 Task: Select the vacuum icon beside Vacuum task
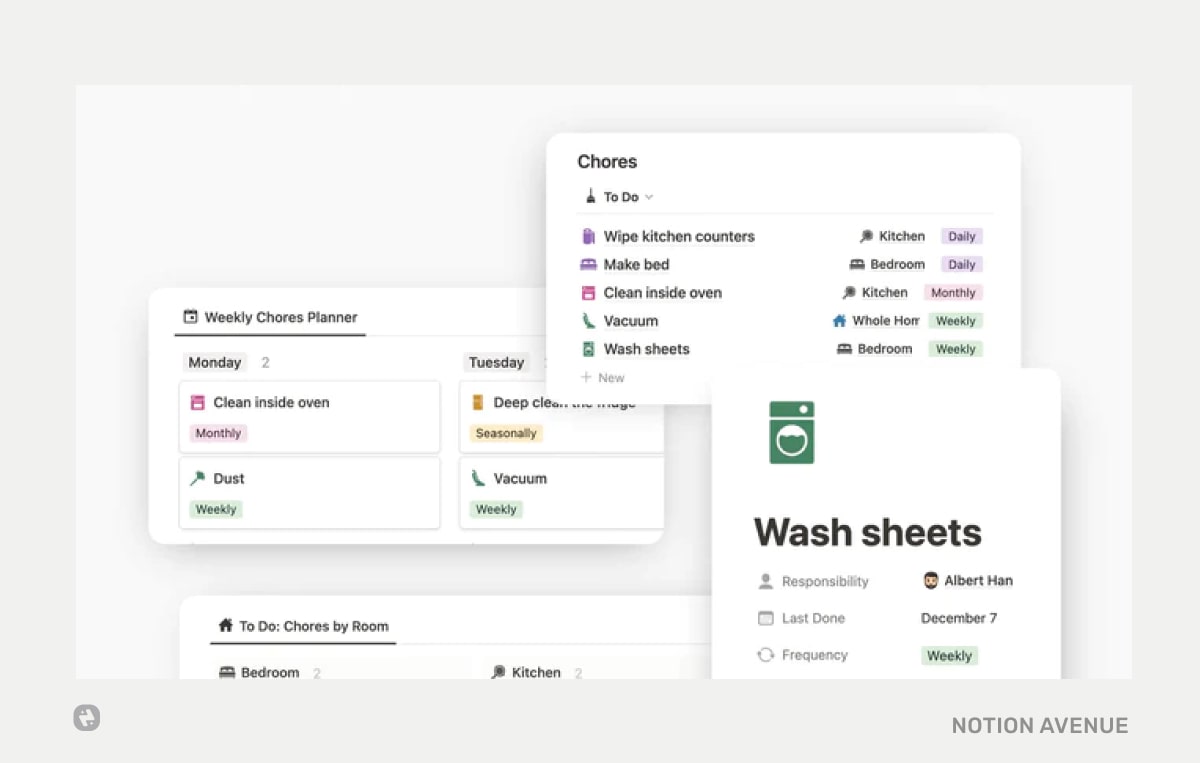pos(589,320)
